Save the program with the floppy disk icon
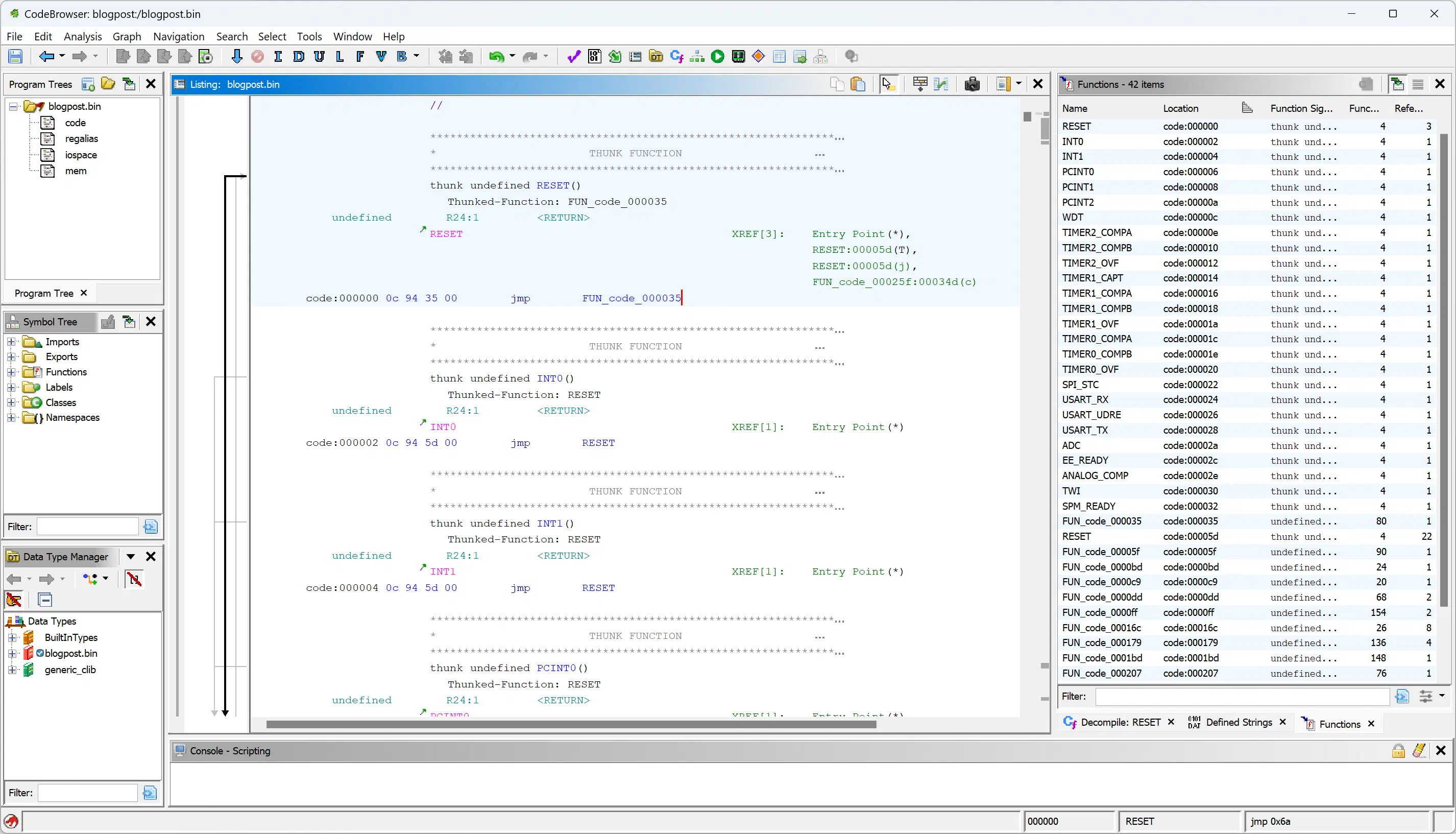The height and width of the screenshot is (834, 1456). 15,56
